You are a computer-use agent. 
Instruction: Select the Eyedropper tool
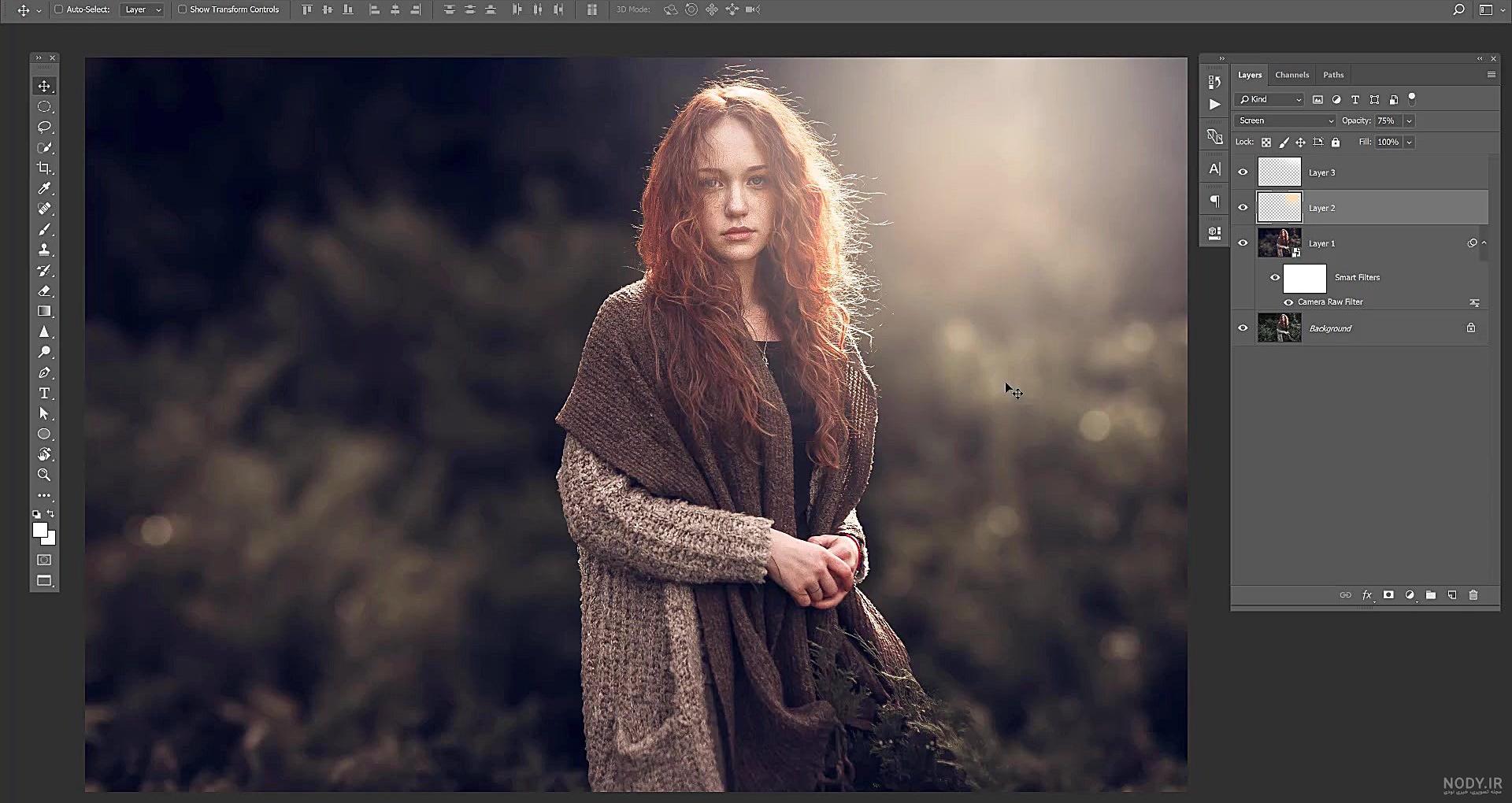coord(44,188)
